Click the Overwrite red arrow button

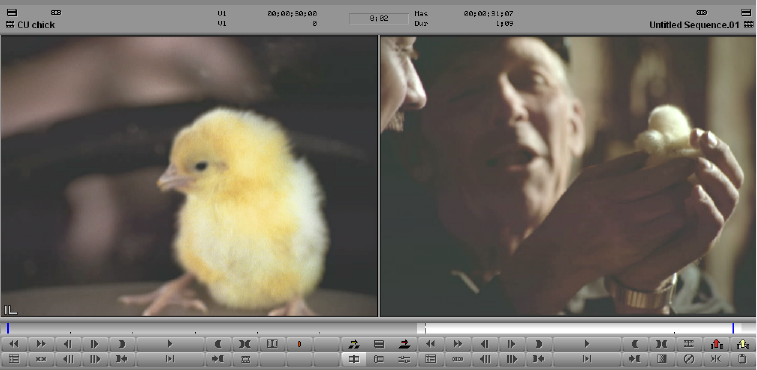[404, 344]
